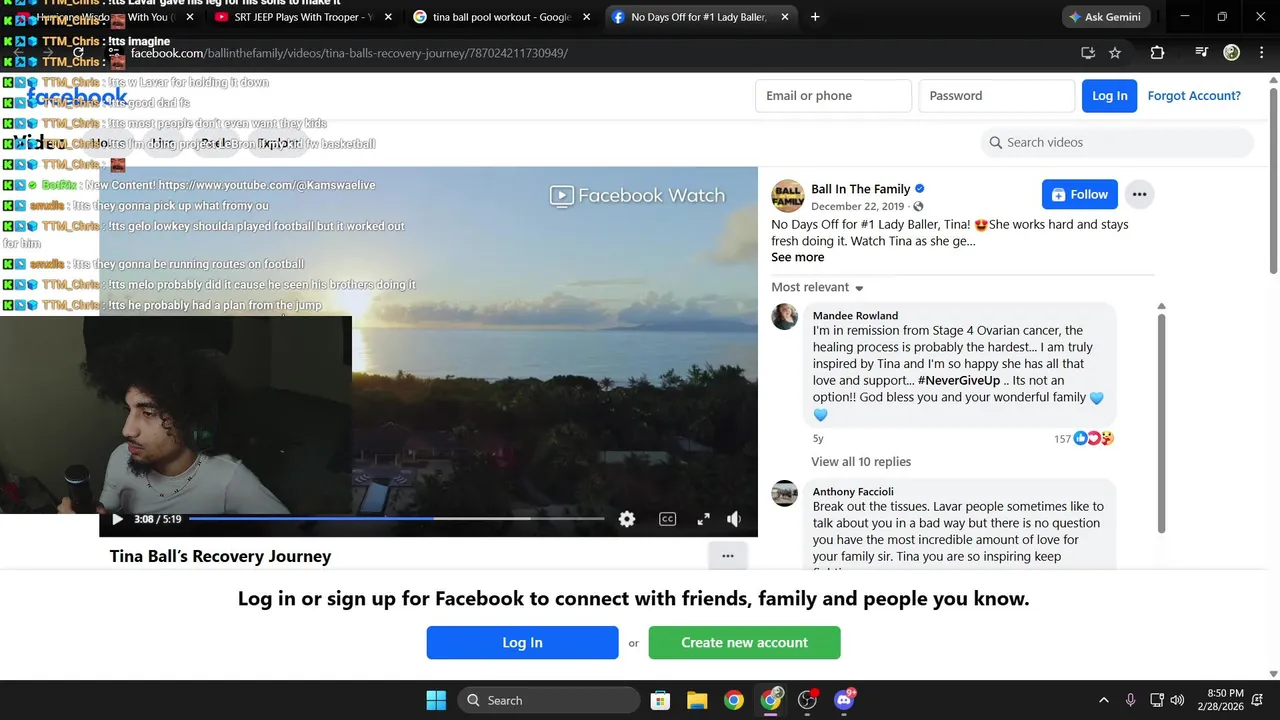
Task: Click header Log In button
Action: [1109, 96]
